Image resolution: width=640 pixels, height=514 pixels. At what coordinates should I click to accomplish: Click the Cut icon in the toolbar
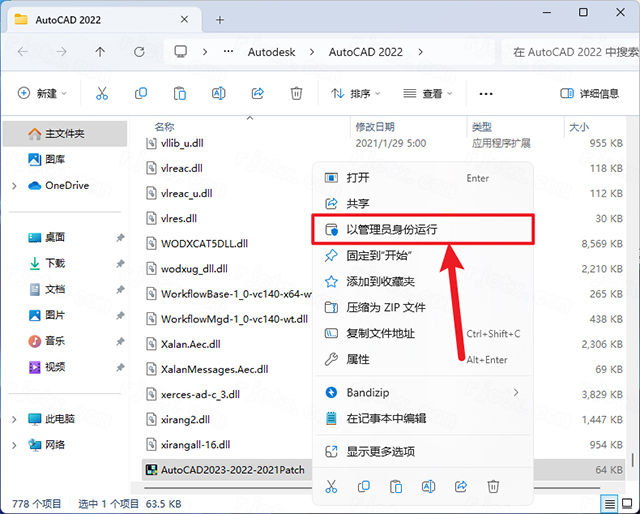pos(102,93)
